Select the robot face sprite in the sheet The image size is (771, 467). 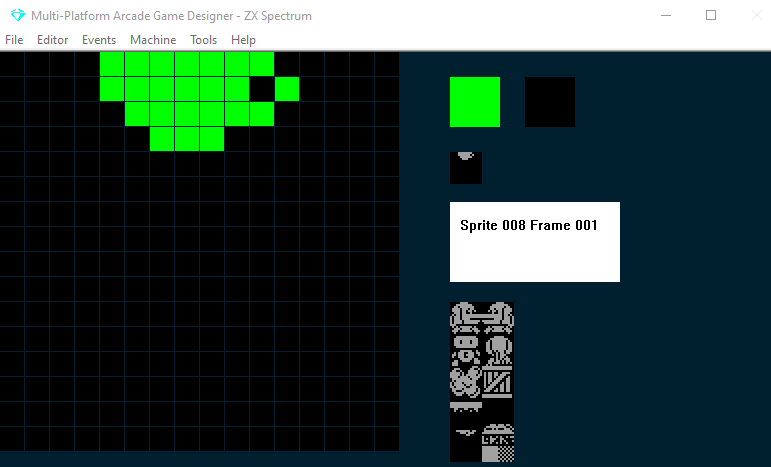[466, 350]
